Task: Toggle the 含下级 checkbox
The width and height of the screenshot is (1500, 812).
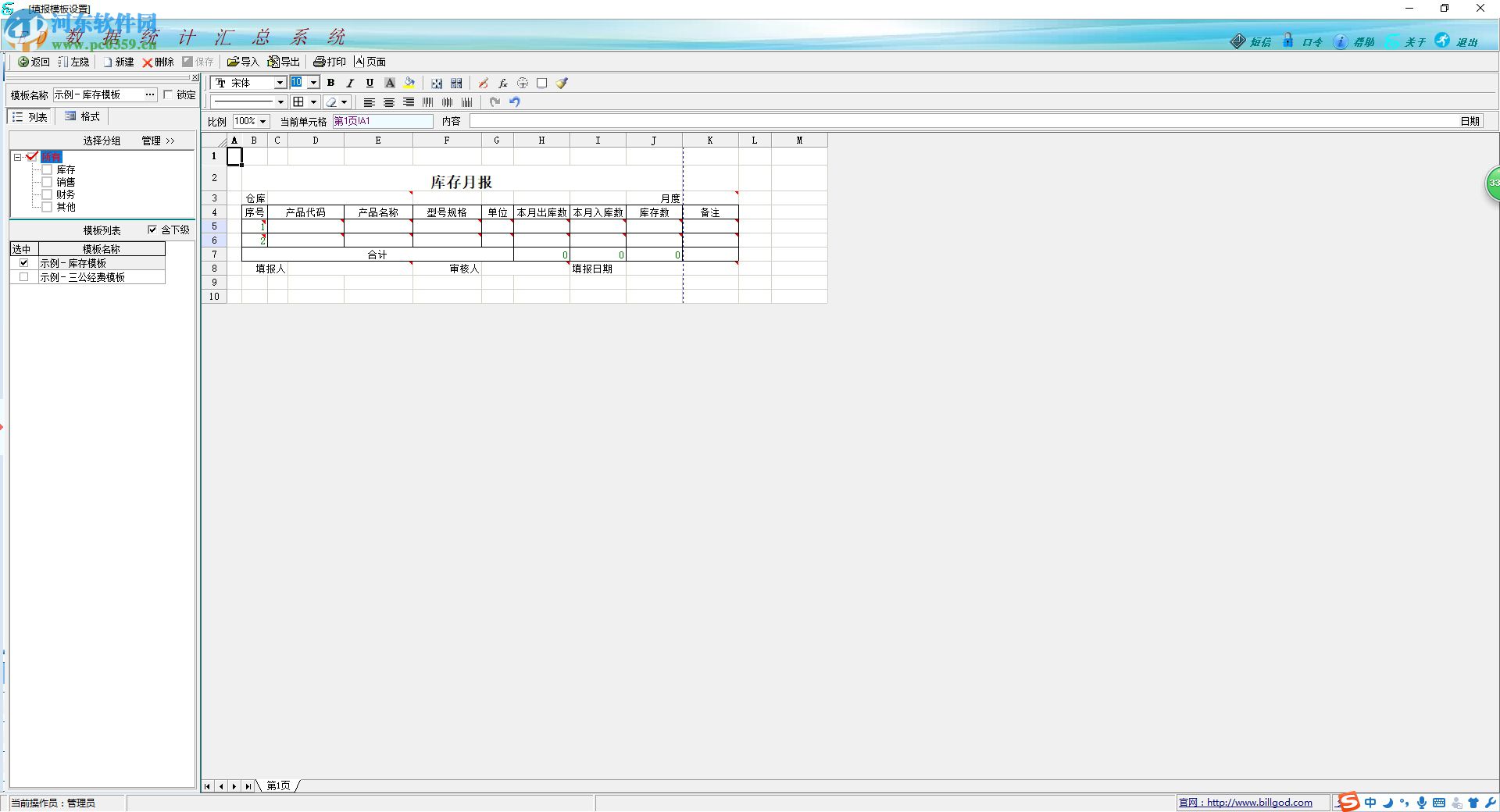Action: click(x=152, y=230)
